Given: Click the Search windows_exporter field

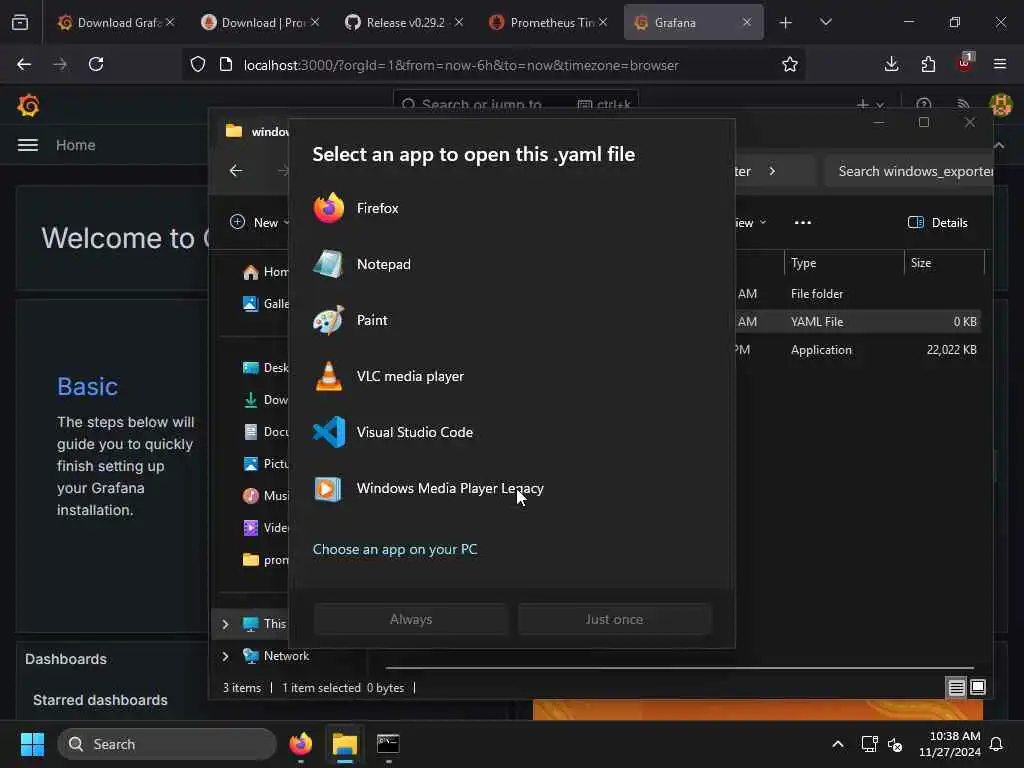Looking at the screenshot, I should tap(910, 171).
